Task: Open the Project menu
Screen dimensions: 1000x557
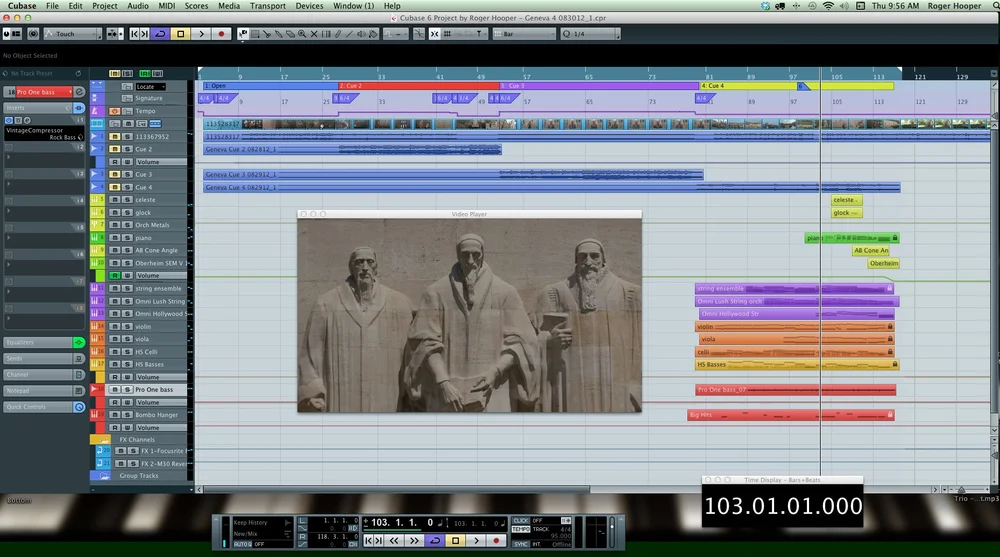Action: click(105, 6)
